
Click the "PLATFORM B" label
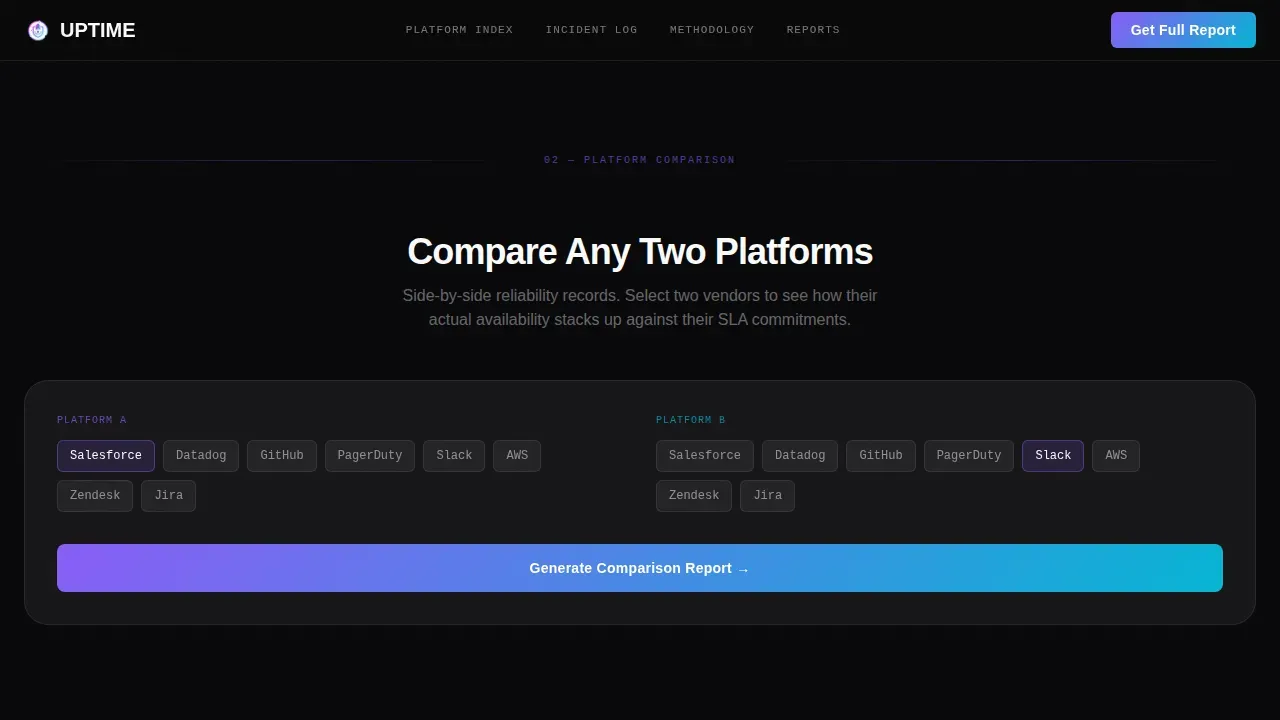(691, 420)
